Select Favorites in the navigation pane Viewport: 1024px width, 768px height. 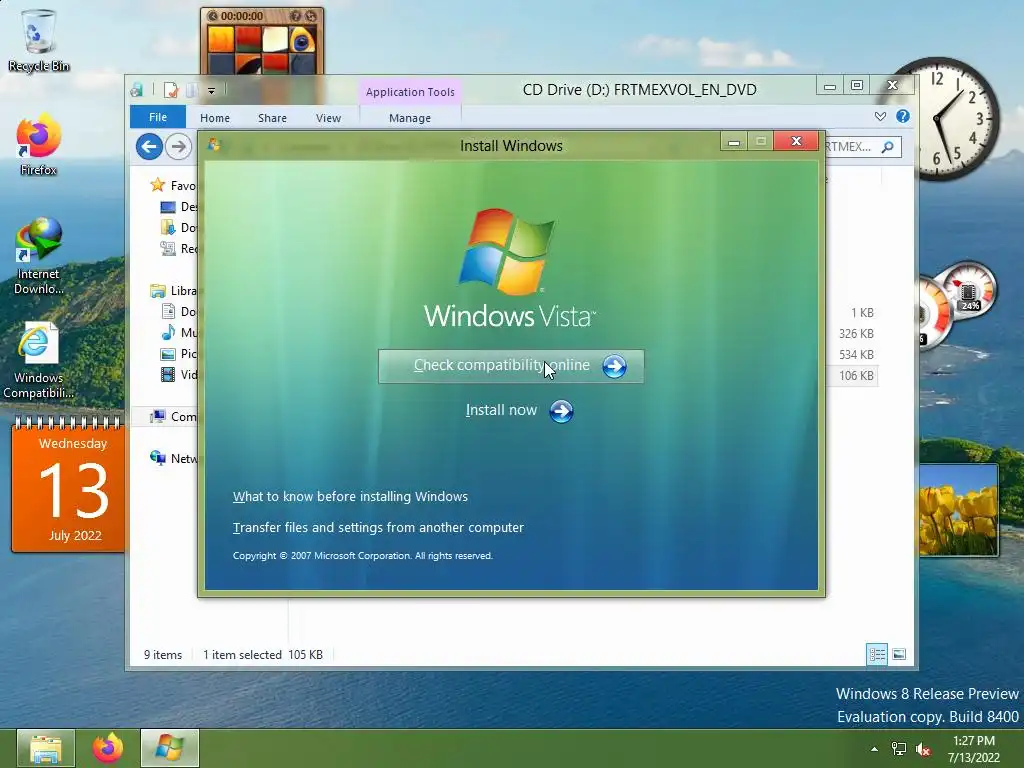coord(173,185)
